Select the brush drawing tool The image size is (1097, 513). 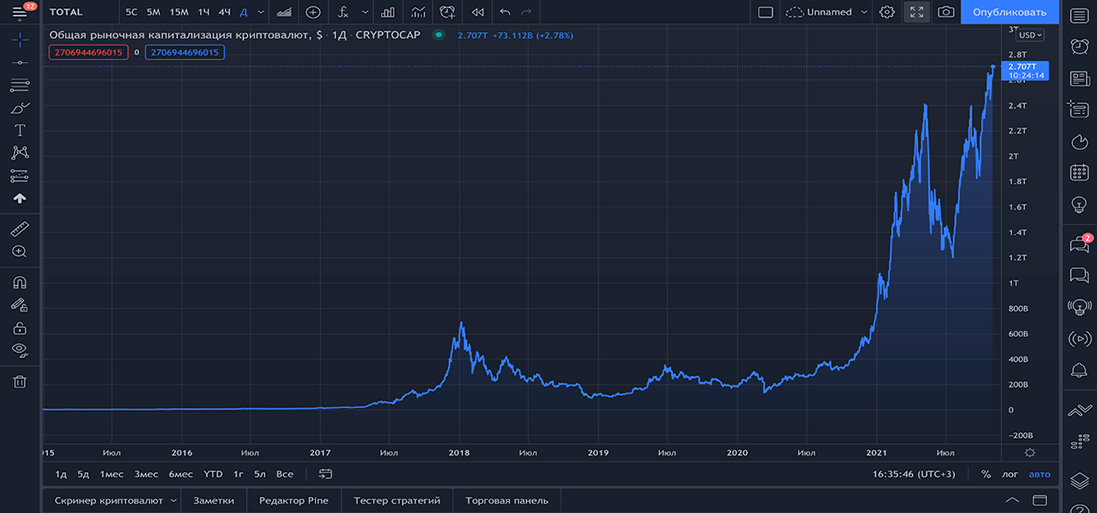tap(20, 108)
